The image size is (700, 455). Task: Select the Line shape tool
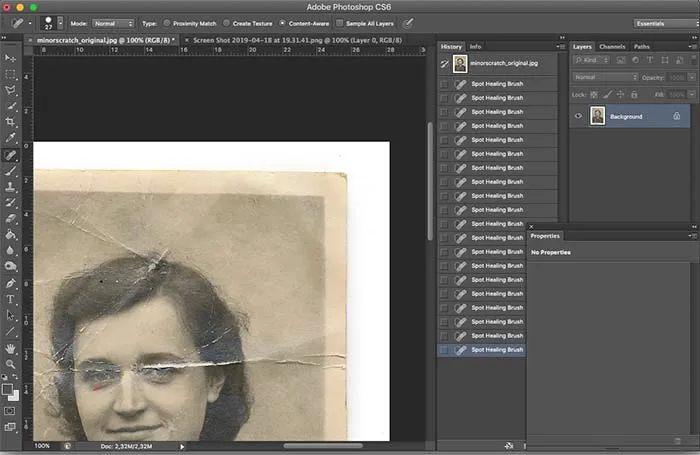(x=10, y=331)
